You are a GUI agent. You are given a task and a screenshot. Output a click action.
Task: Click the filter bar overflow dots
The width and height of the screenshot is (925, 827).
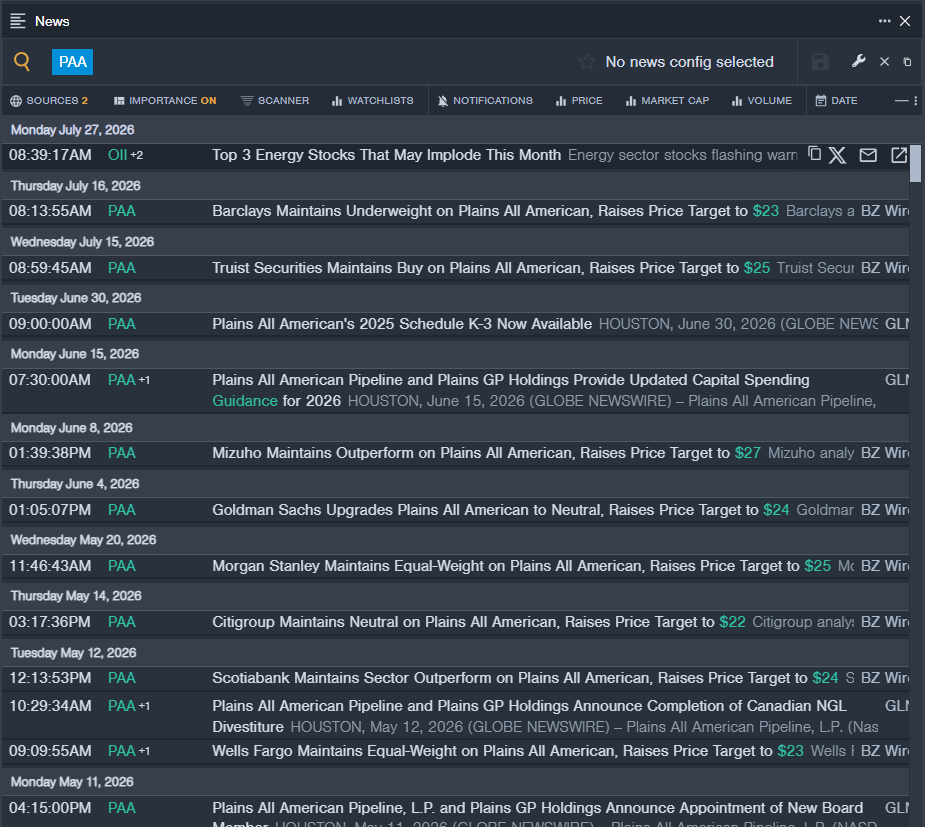coord(916,101)
